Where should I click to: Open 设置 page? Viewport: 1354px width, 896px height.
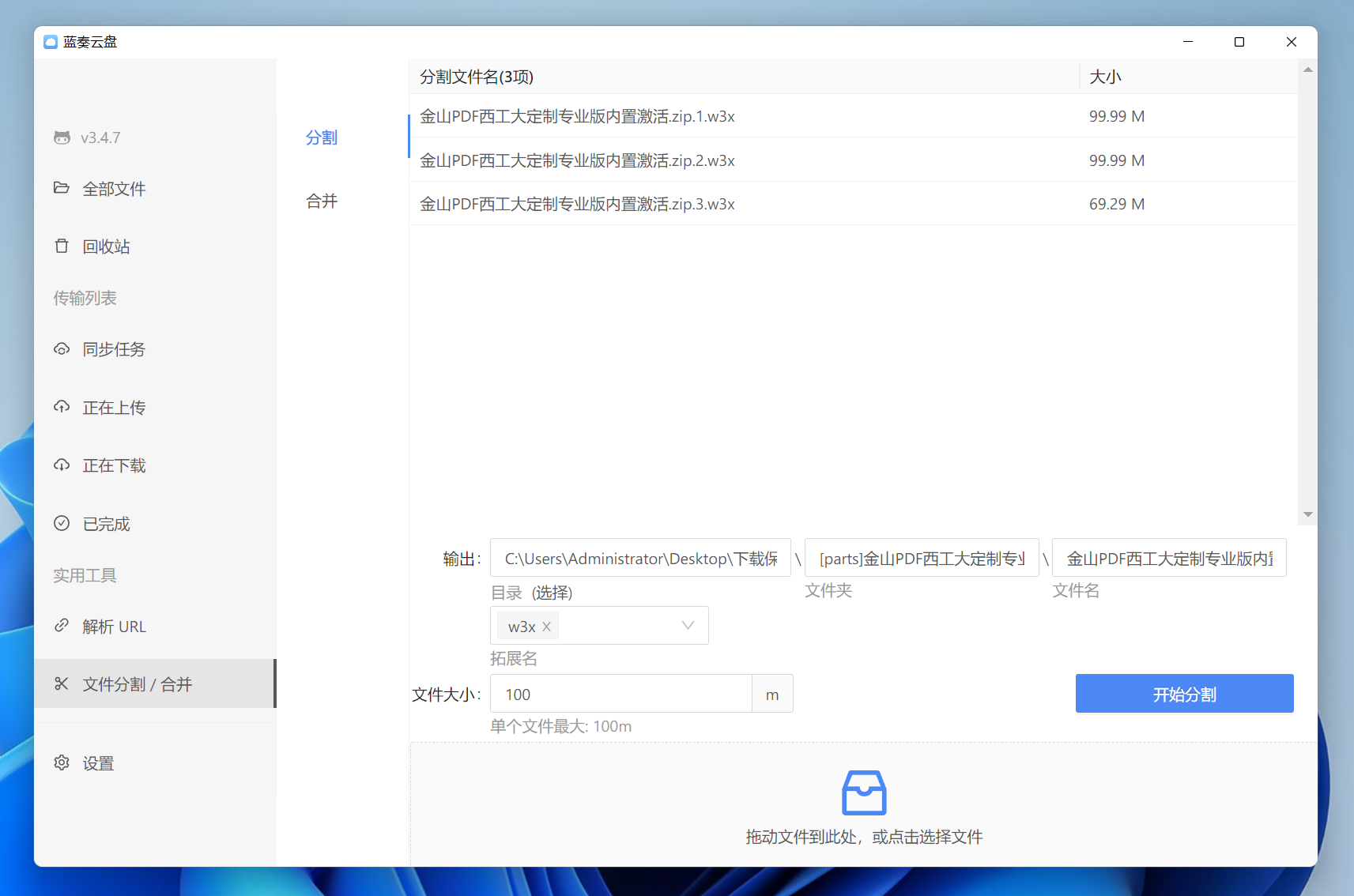click(155, 762)
